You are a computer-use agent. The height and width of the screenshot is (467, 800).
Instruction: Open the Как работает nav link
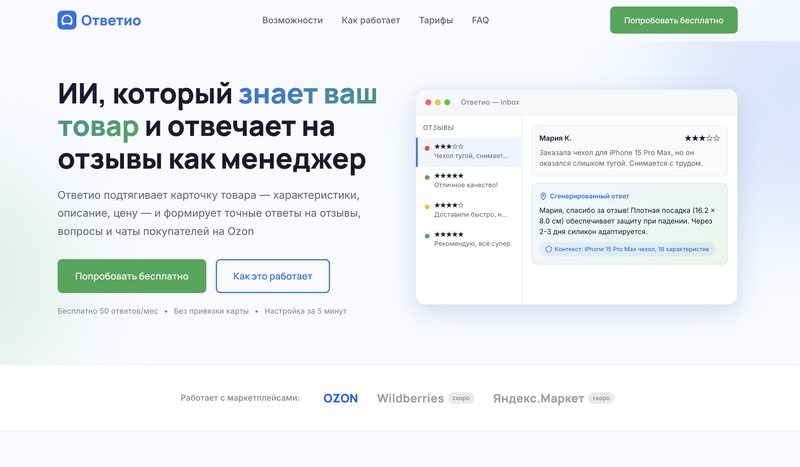370,20
